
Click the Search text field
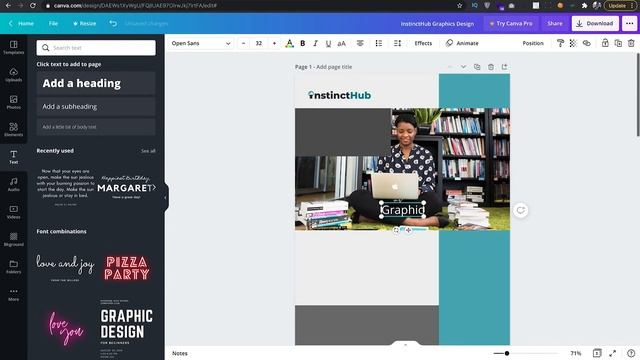96,48
